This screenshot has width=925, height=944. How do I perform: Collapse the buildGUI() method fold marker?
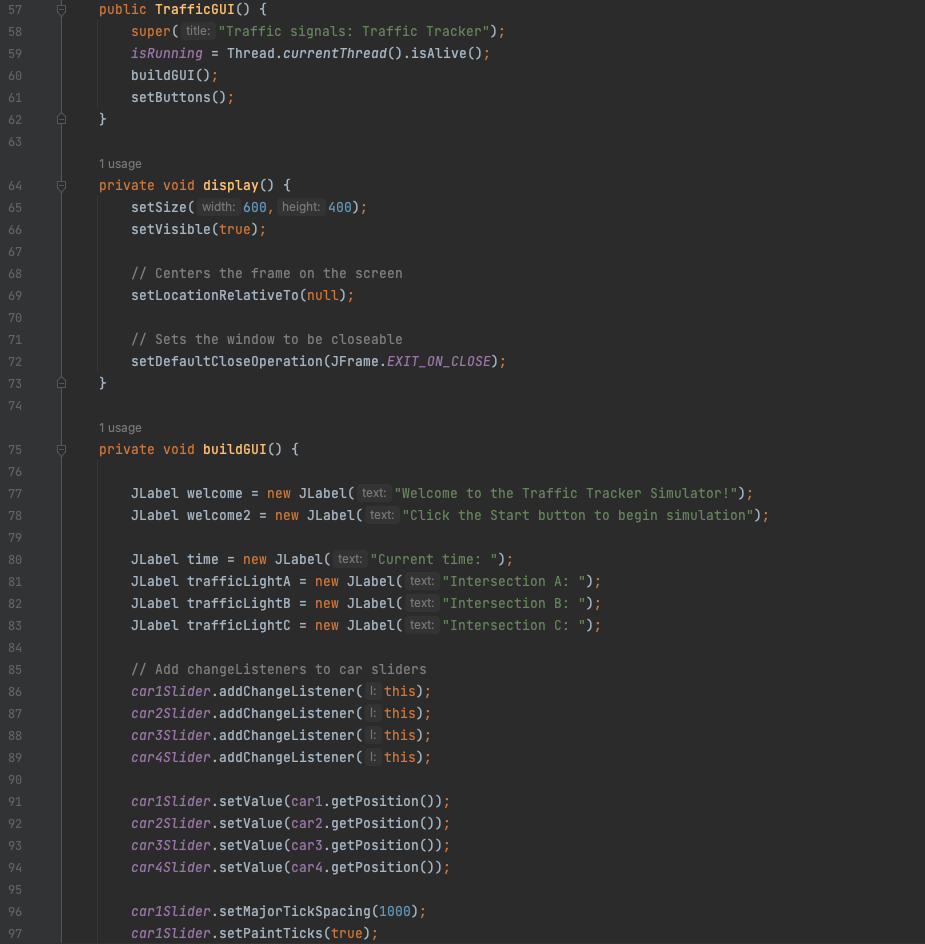click(61, 450)
